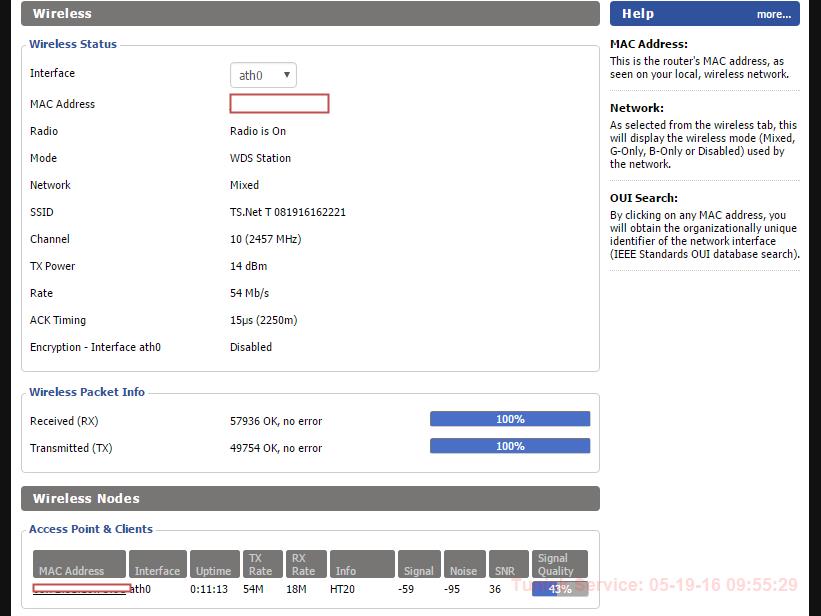The image size is (821, 616).
Task: Click the Signal column header
Action: coord(419,564)
